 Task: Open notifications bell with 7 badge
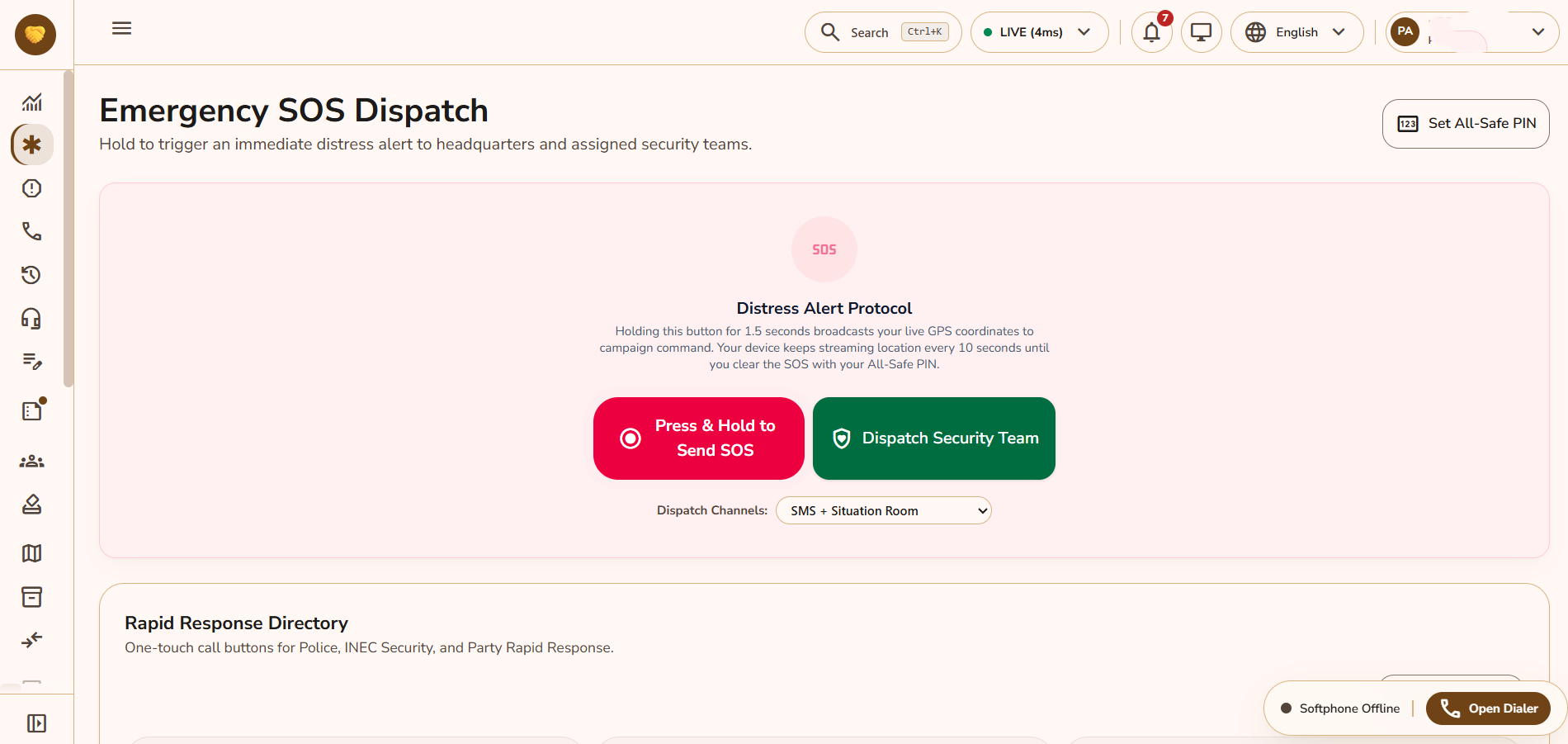click(x=1152, y=32)
